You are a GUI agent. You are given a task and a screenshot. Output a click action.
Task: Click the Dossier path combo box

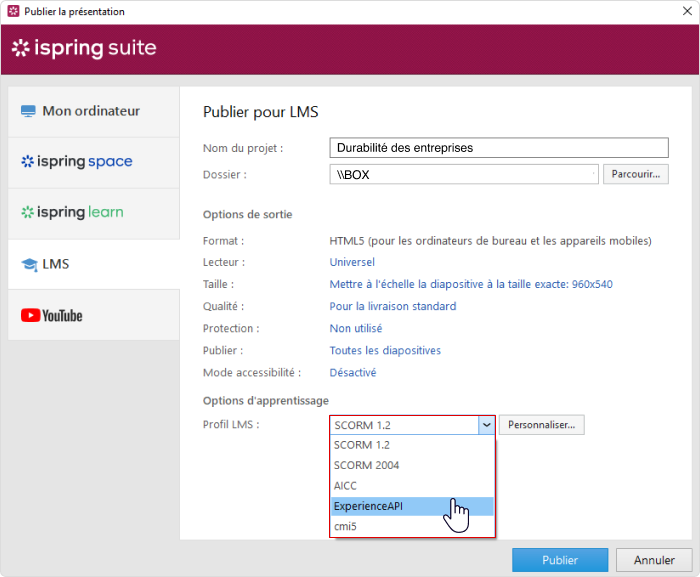click(464, 175)
